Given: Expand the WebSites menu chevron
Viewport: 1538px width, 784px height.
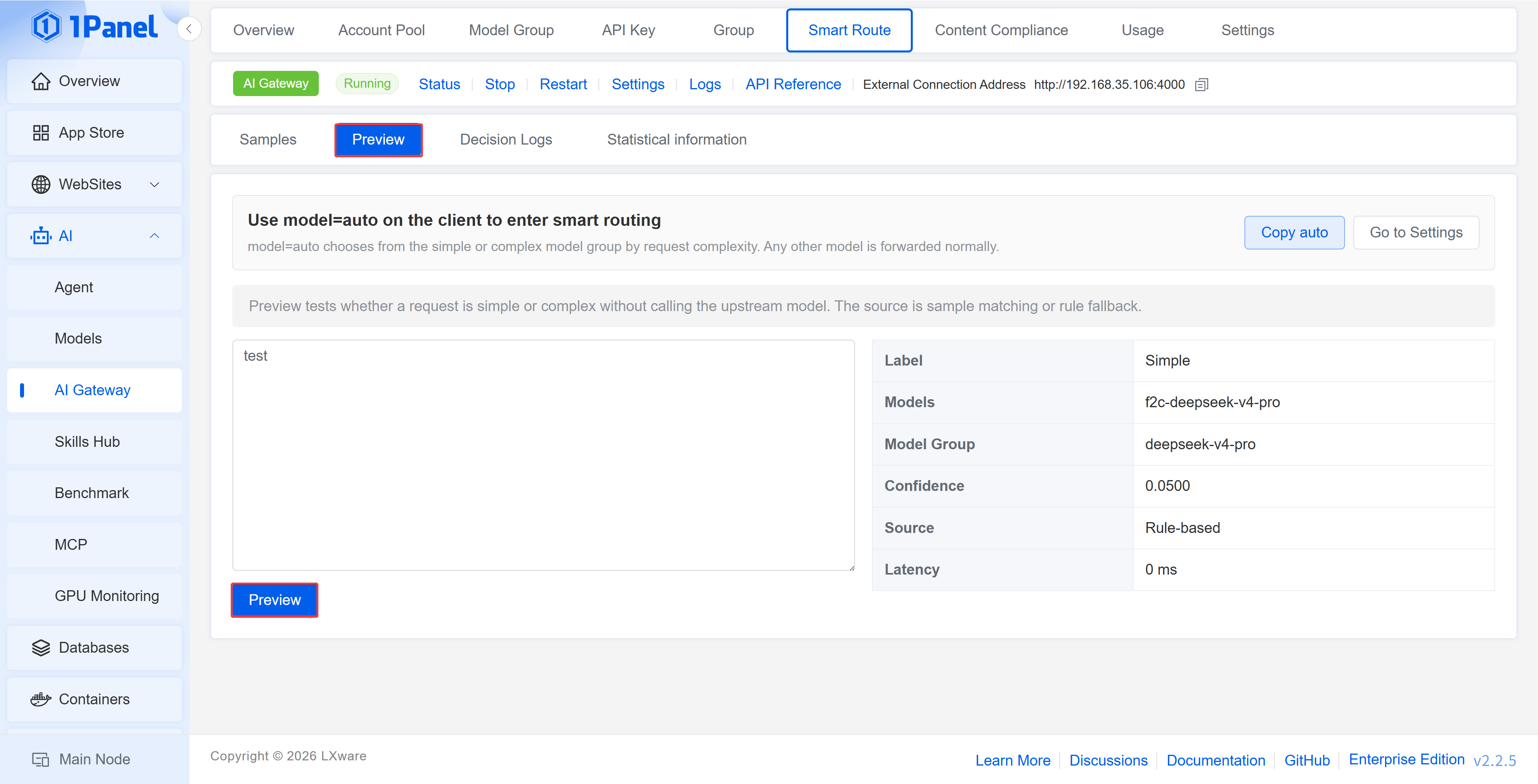Looking at the screenshot, I should pyautogui.click(x=154, y=185).
